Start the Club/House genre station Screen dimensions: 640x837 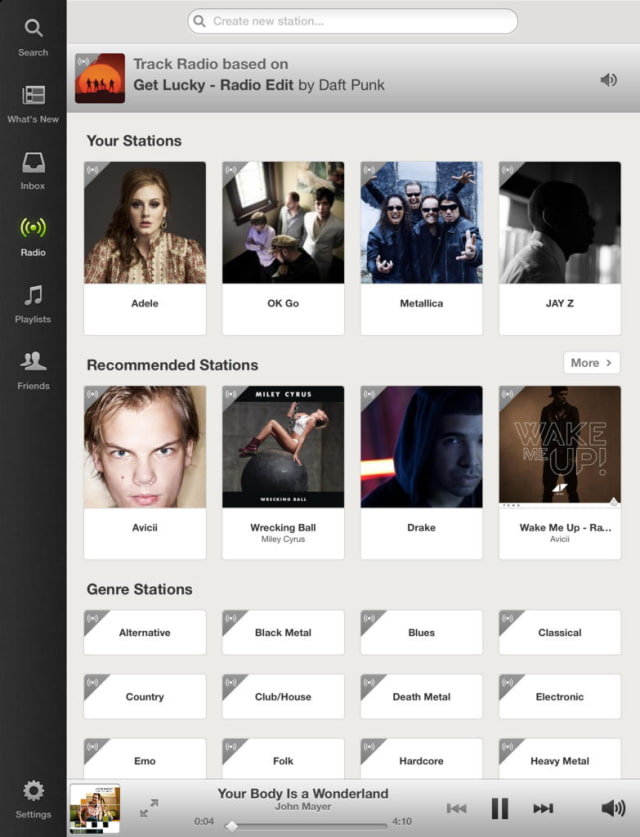click(x=283, y=697)
